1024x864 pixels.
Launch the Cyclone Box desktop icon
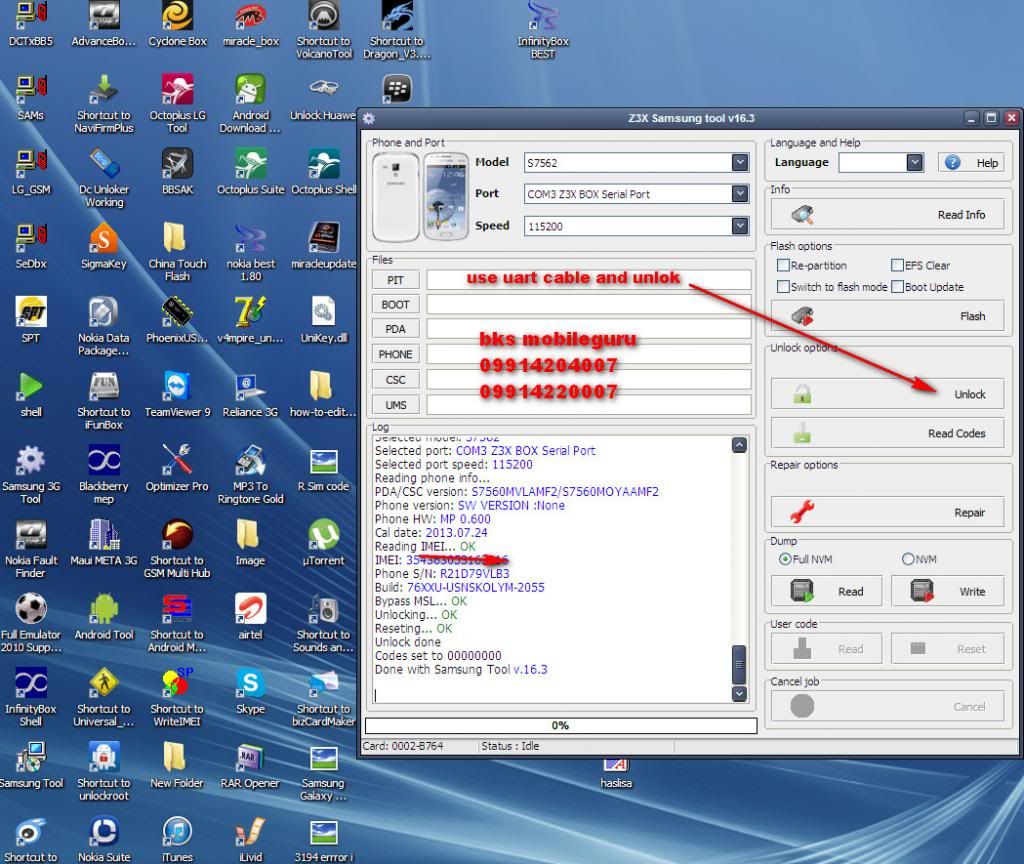(177, 25)
